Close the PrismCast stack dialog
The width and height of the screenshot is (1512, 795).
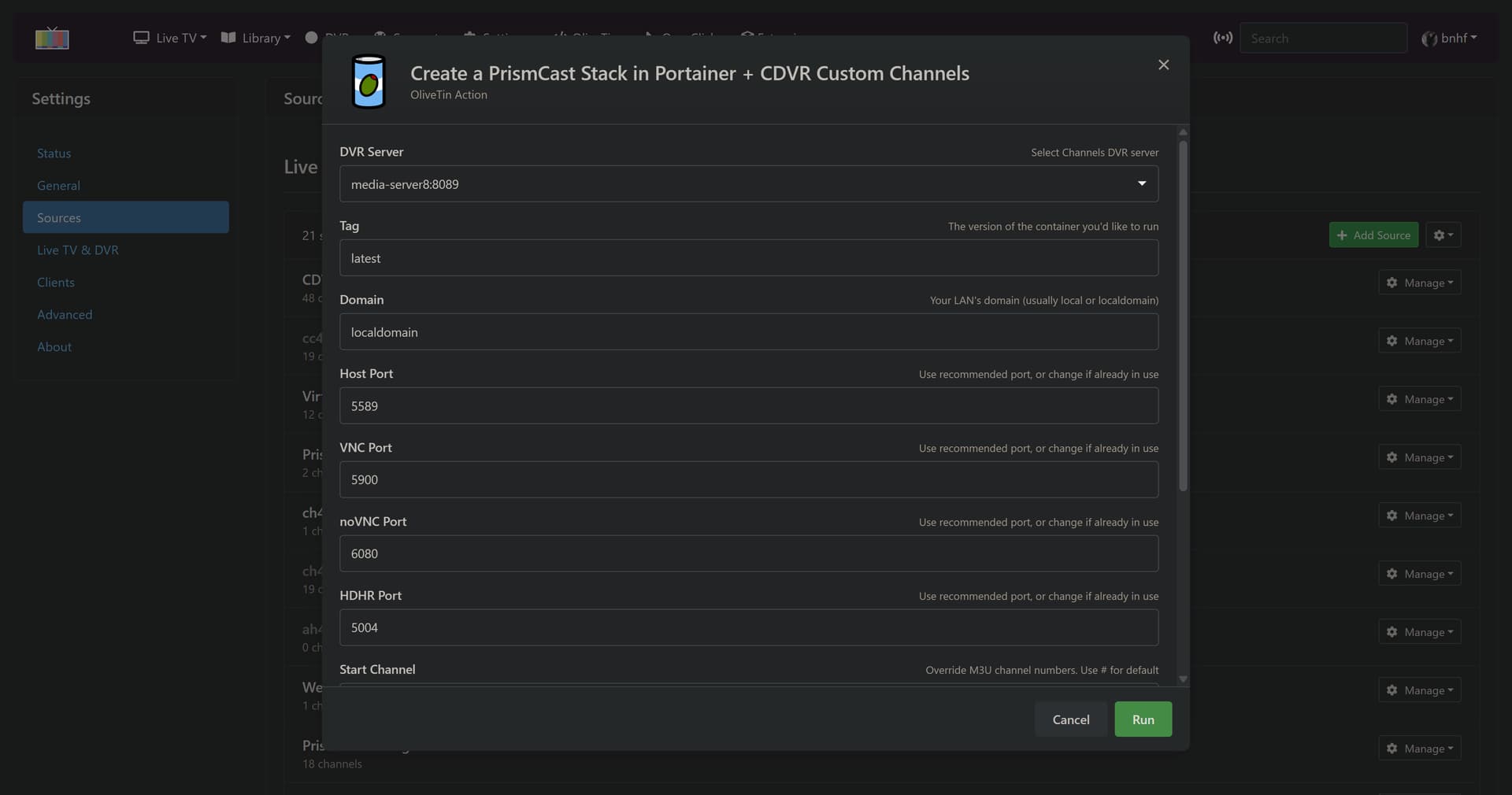(1163, 65)
